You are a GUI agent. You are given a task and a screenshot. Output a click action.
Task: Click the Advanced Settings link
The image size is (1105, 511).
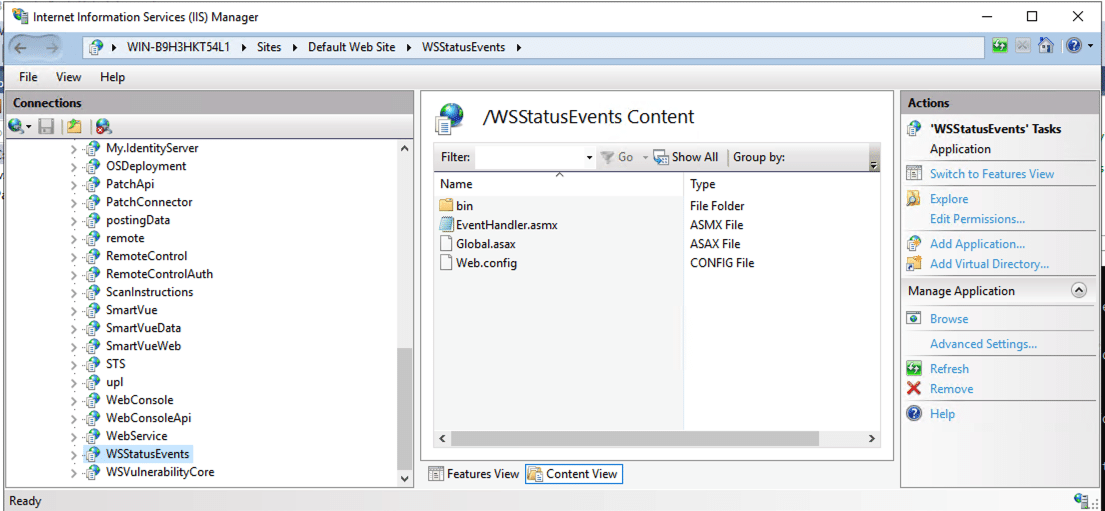tap(982, 344)
